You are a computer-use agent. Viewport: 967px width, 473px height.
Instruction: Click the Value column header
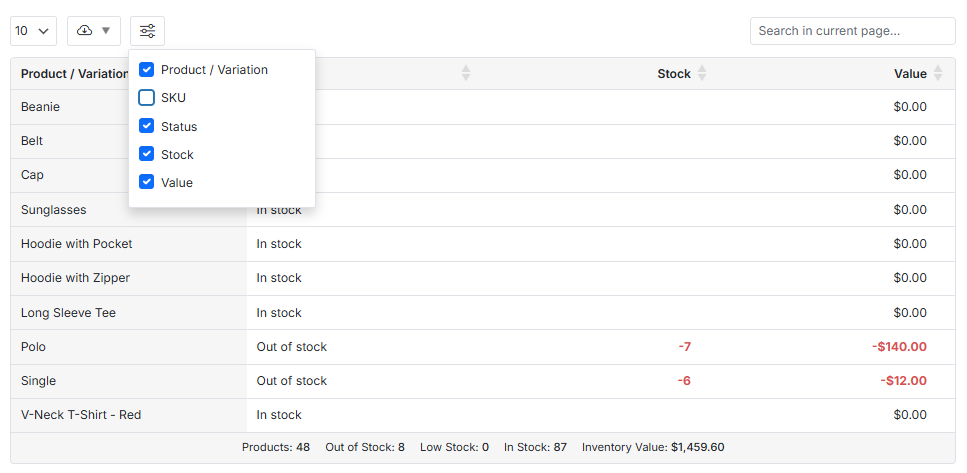point(910,74)
